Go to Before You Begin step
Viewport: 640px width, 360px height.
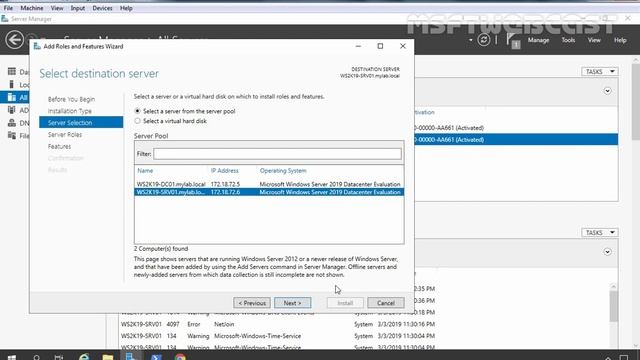(x=71, y=99)
